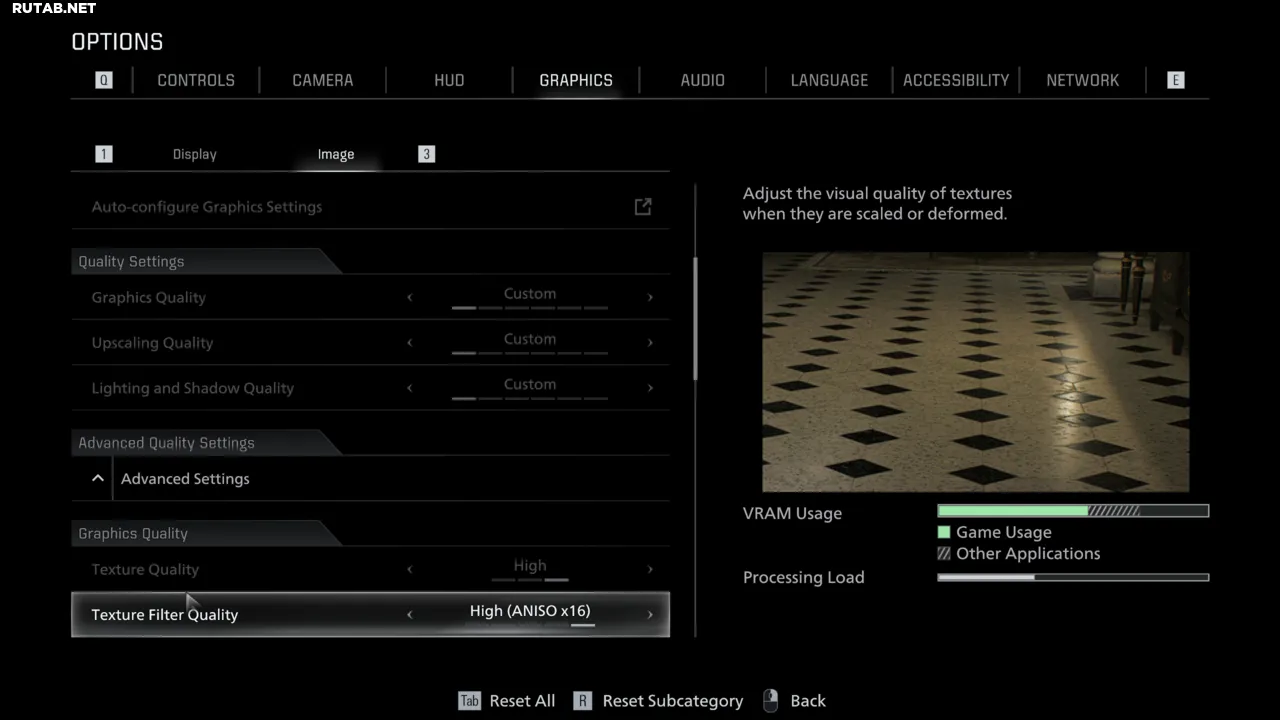
Task: Decrease Texture Quality with left arrow
Action: click(409, 570)
